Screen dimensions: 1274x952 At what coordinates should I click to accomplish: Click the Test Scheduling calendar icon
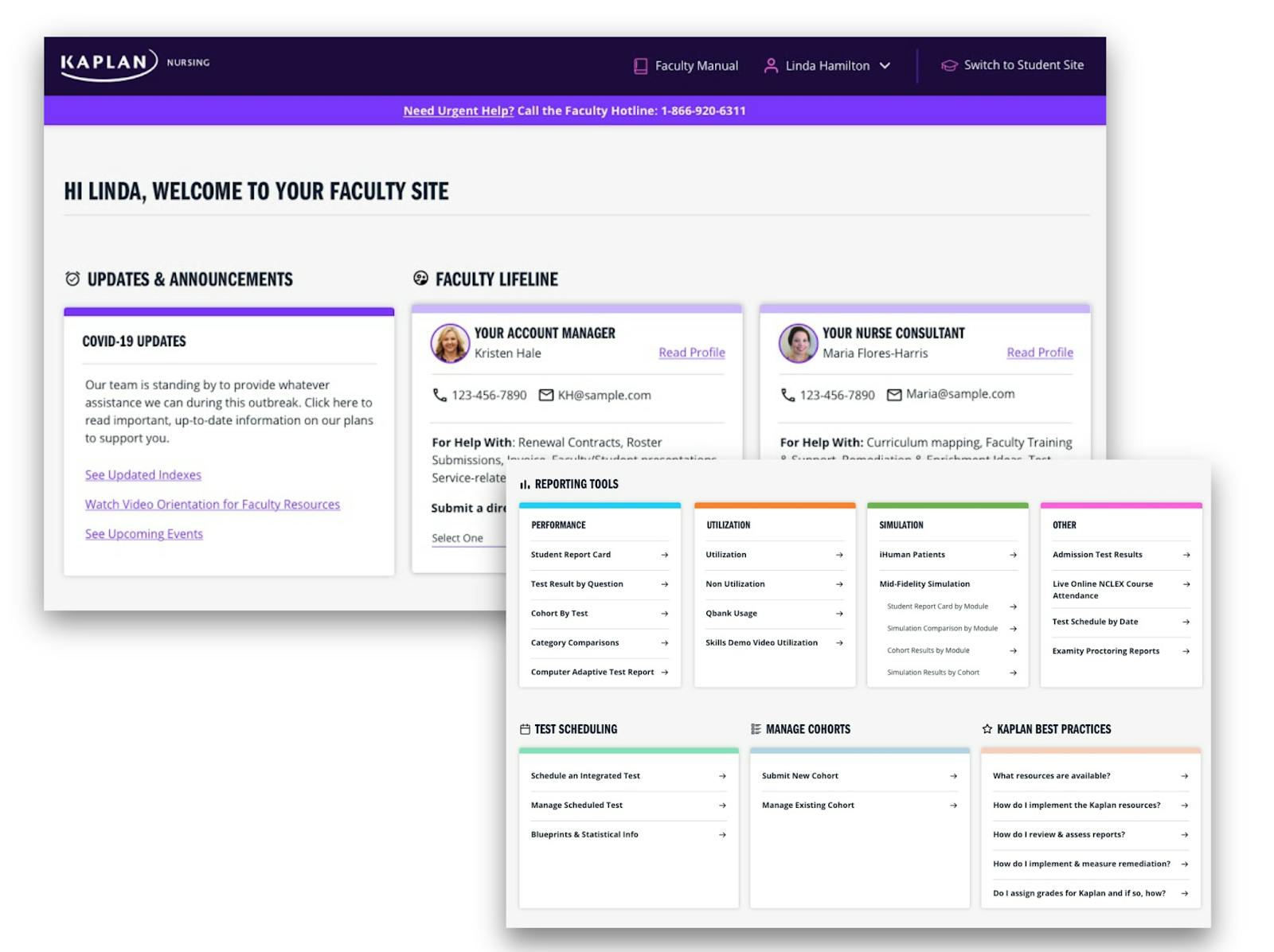pyautogui.click(x=525, y=729)
